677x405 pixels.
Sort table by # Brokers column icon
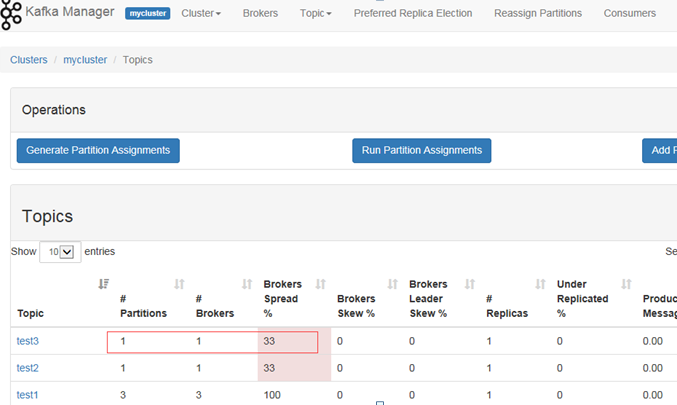[247, 284]
